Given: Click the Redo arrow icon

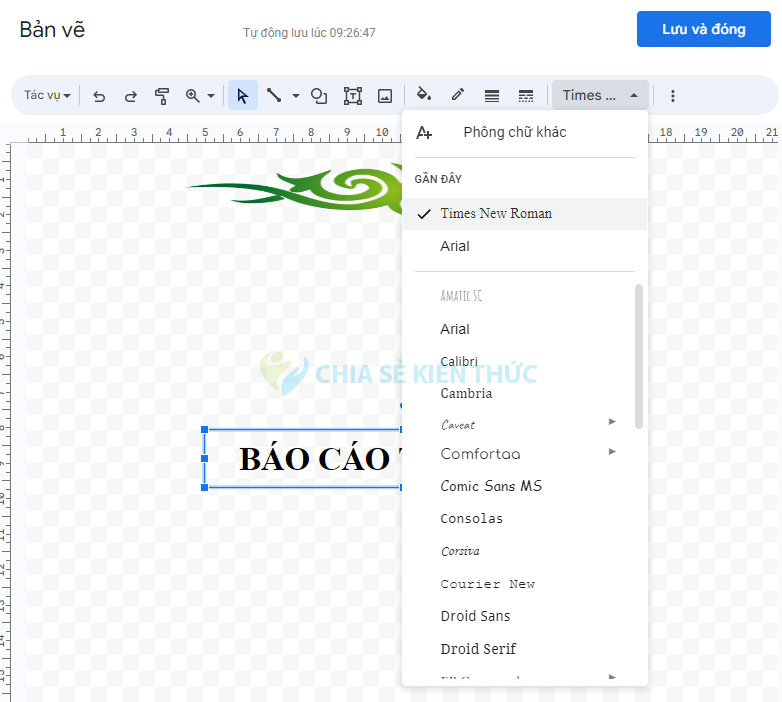Looking at the screenshot, I should point(130,96).
